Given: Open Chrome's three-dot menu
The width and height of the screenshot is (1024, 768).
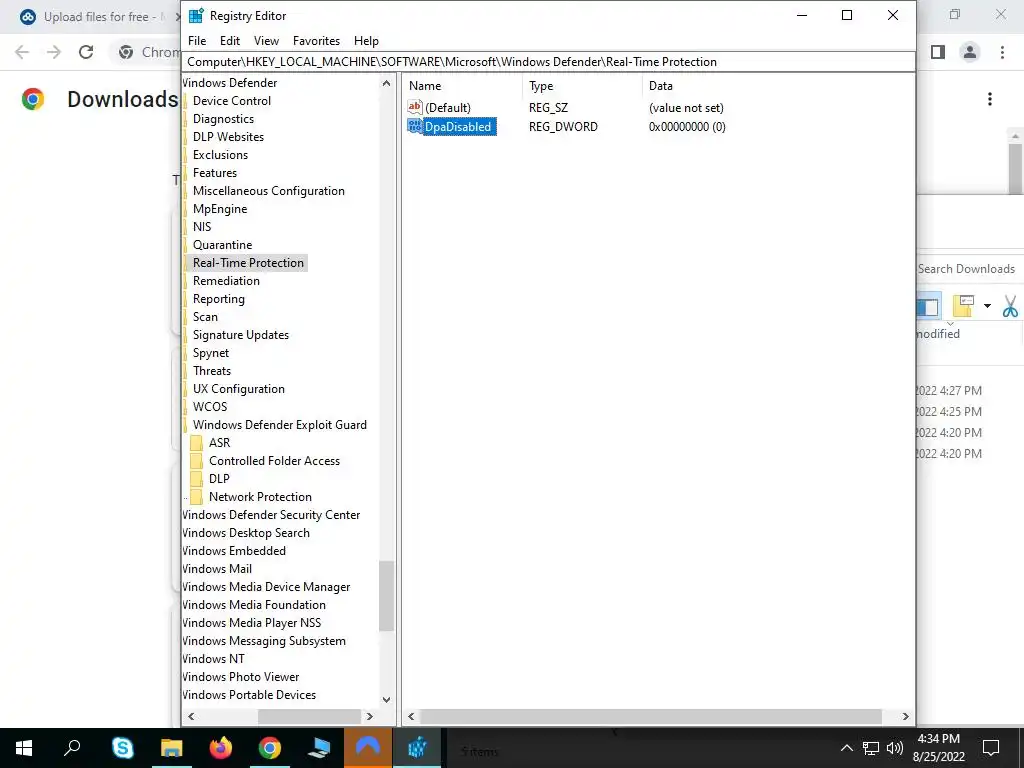Looking at the screenshot, I should click(1002, 52).
